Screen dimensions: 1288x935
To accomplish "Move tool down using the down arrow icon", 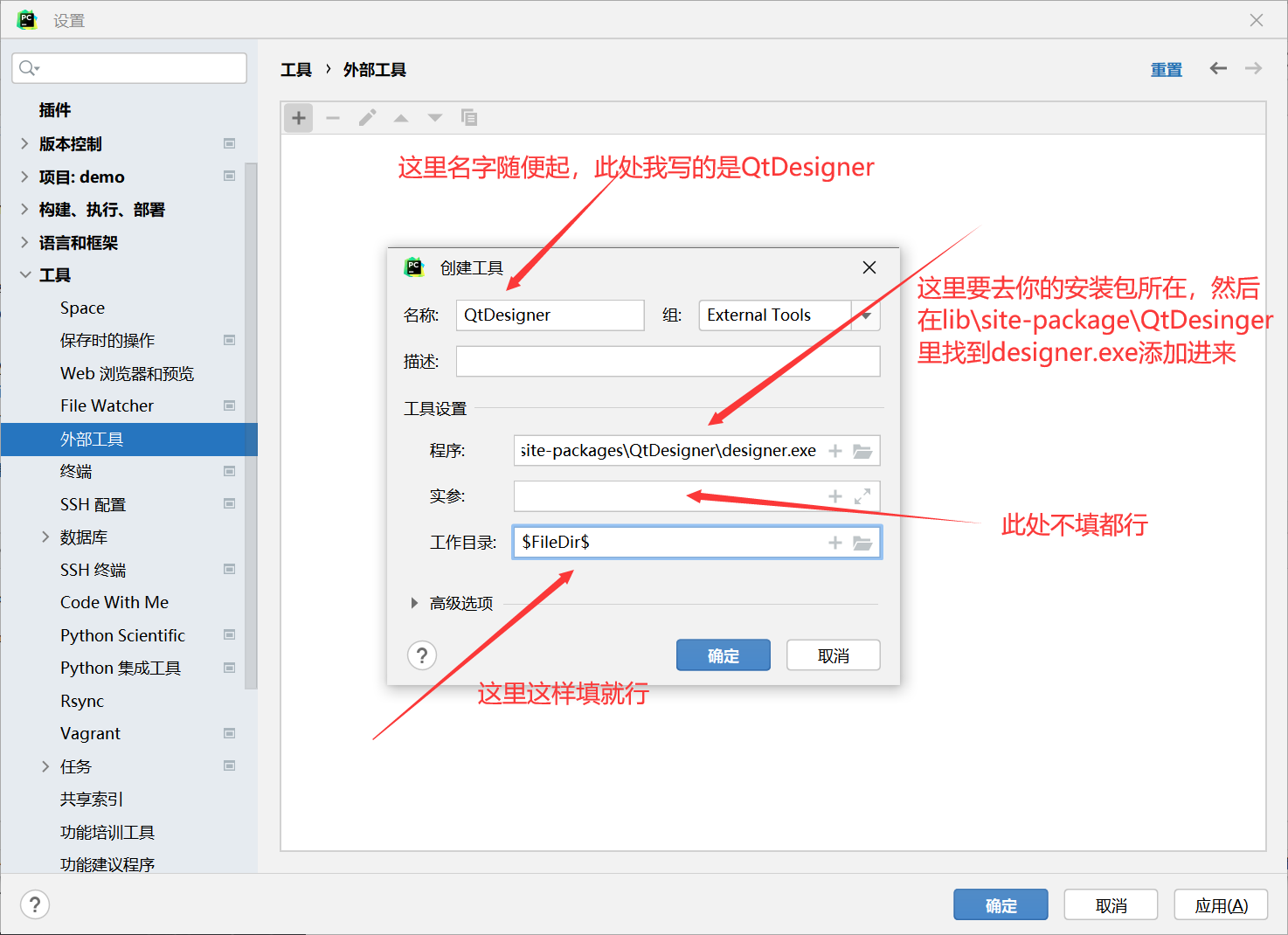I will (x=434, y=117).
